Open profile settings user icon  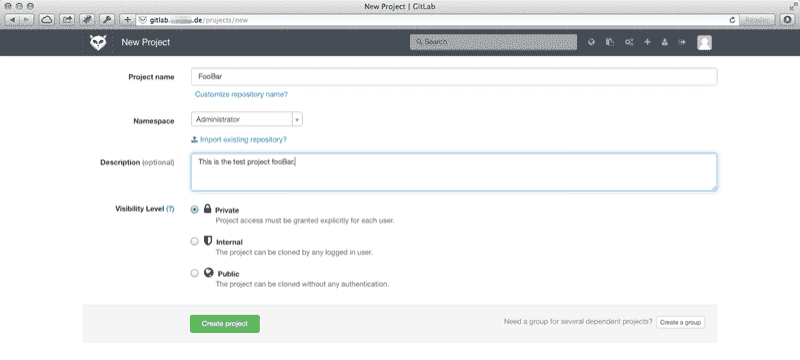pyautogui.click(x=665, y=42)
